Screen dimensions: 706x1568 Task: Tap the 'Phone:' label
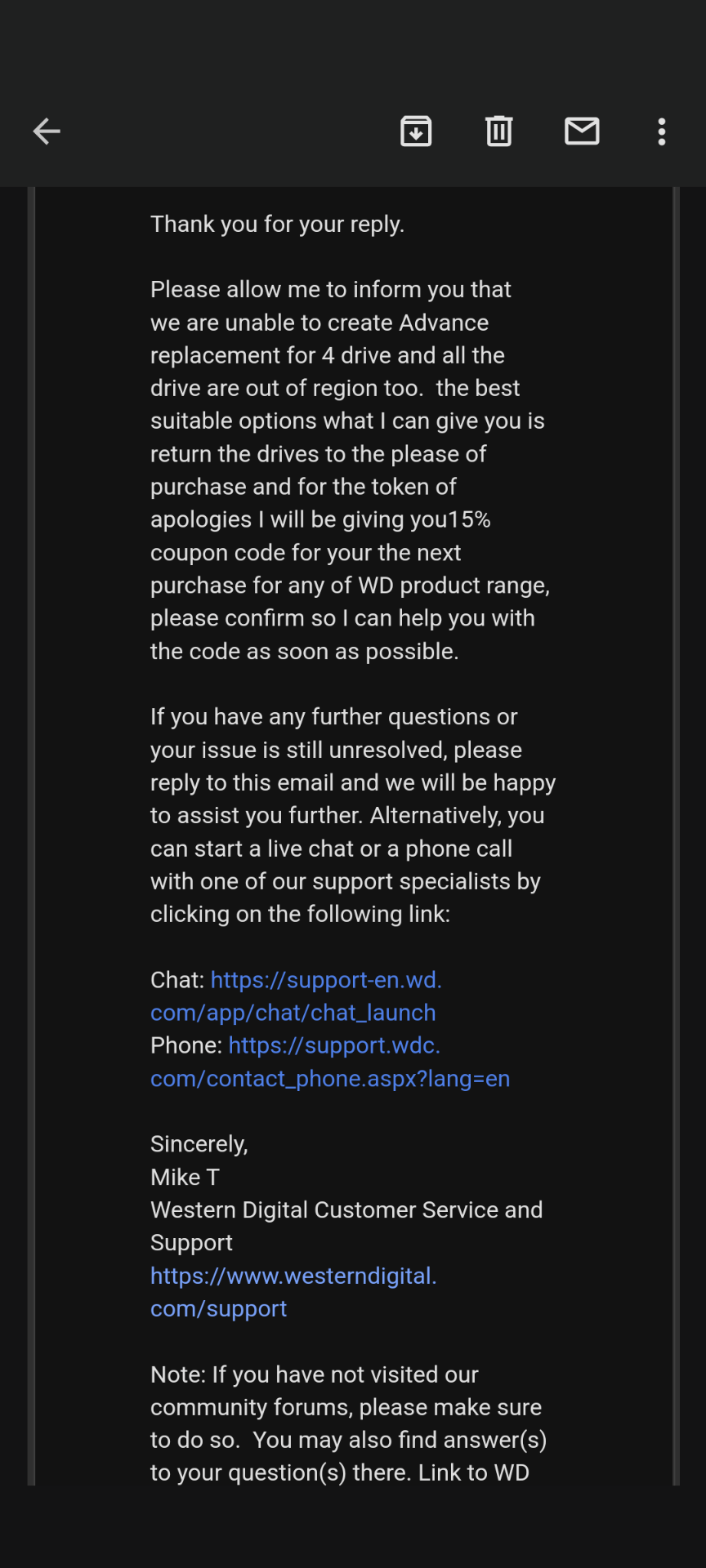coord(186,1046)
